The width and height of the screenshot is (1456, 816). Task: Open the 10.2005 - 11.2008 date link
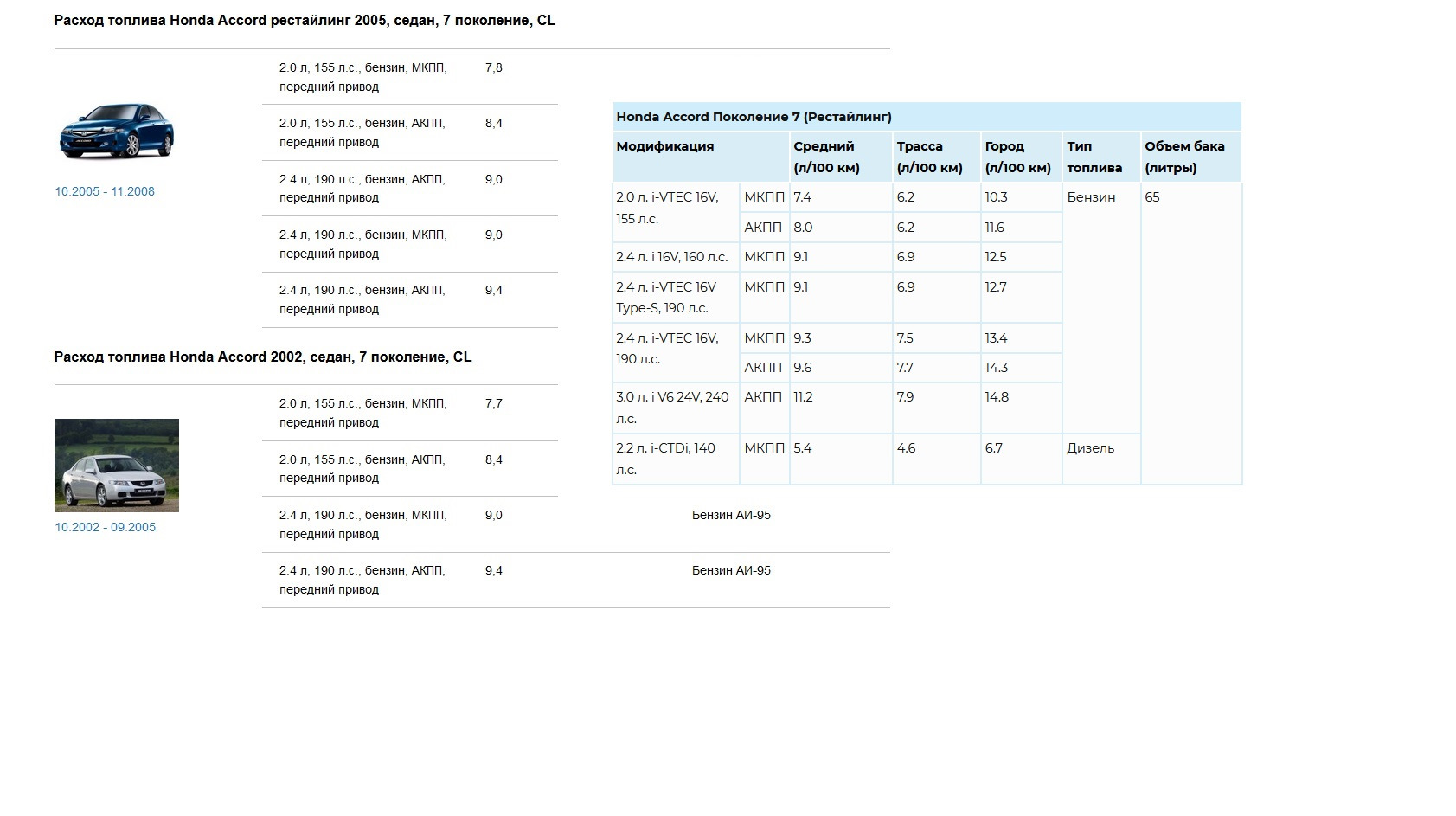point(105,191)
